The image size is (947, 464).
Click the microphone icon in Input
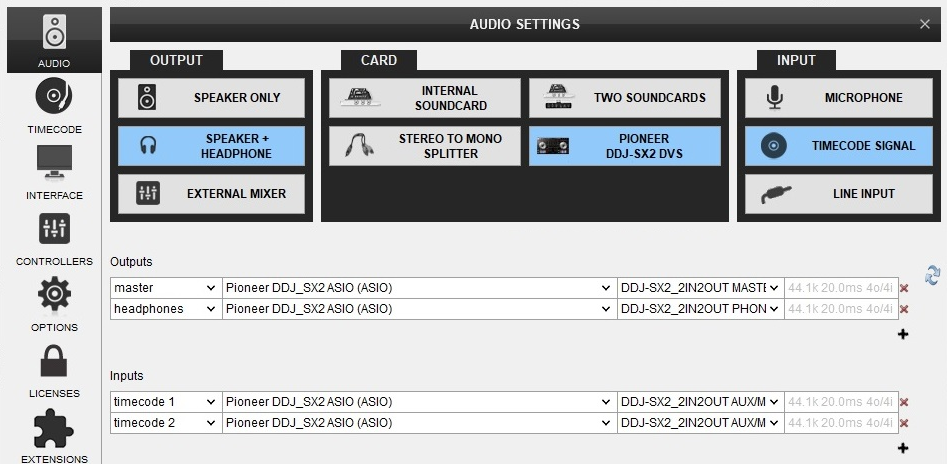pos(775,97)
